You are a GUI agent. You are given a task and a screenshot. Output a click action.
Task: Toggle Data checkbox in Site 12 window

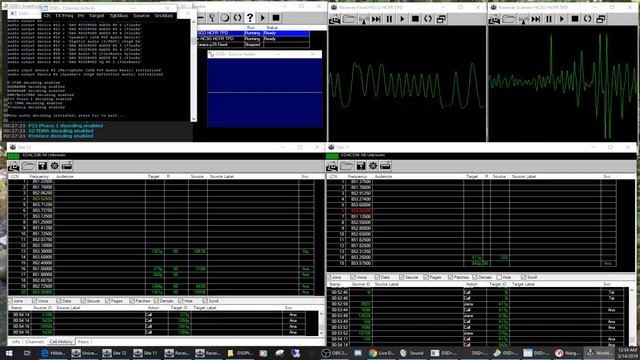pos(59,301)
